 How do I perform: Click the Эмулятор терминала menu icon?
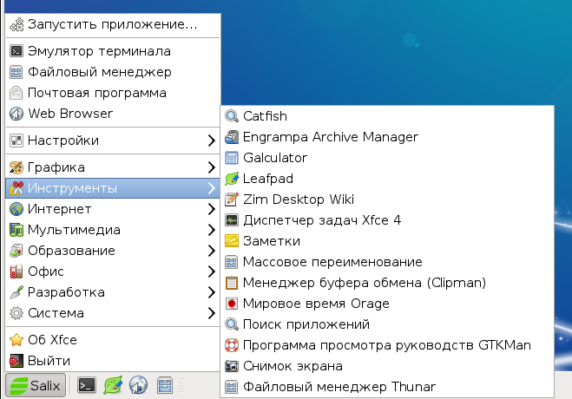tap(16, 51)
